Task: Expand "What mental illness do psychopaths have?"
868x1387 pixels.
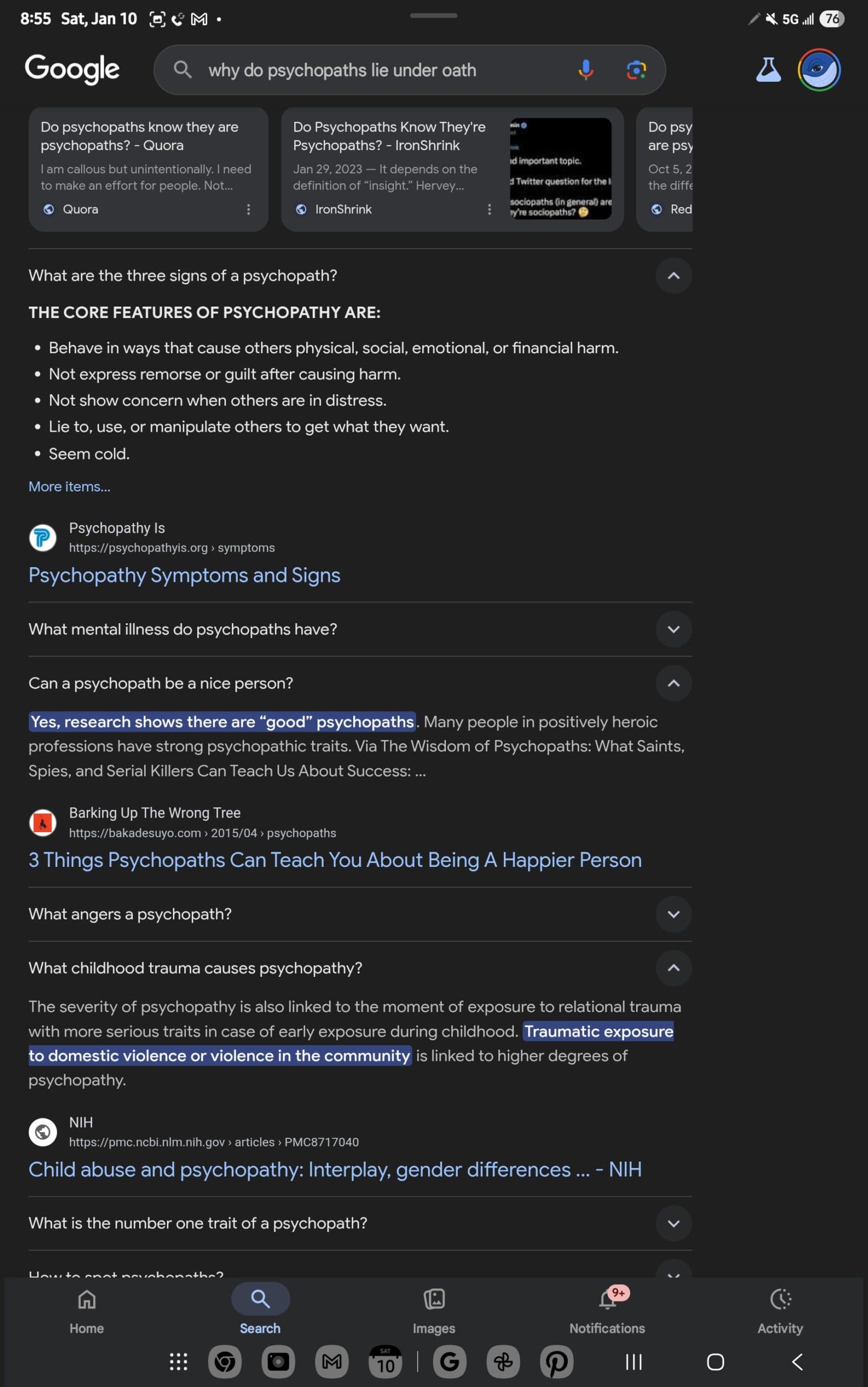Action: (x=673, y=629)
